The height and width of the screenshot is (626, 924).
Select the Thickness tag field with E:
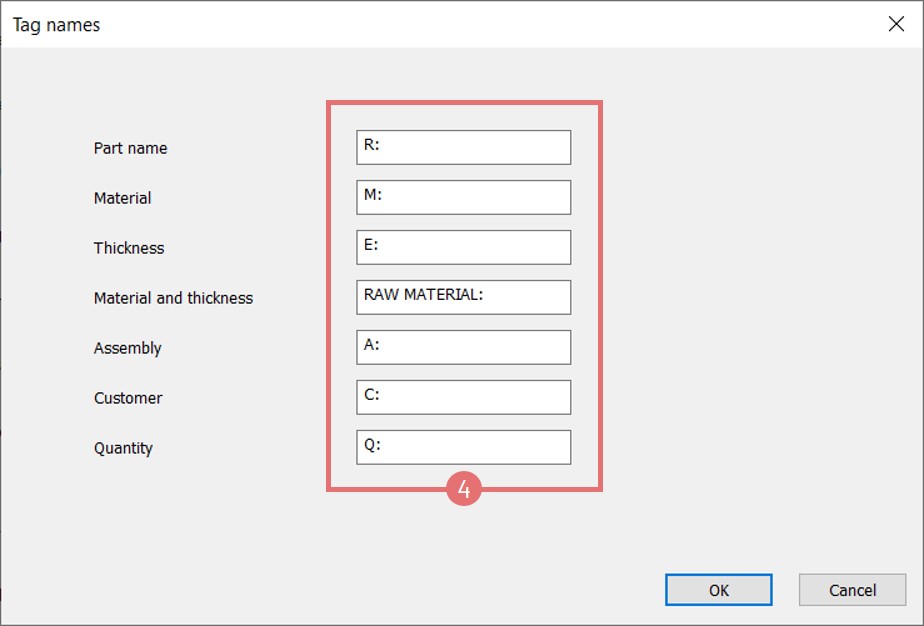tap(463, 247)
